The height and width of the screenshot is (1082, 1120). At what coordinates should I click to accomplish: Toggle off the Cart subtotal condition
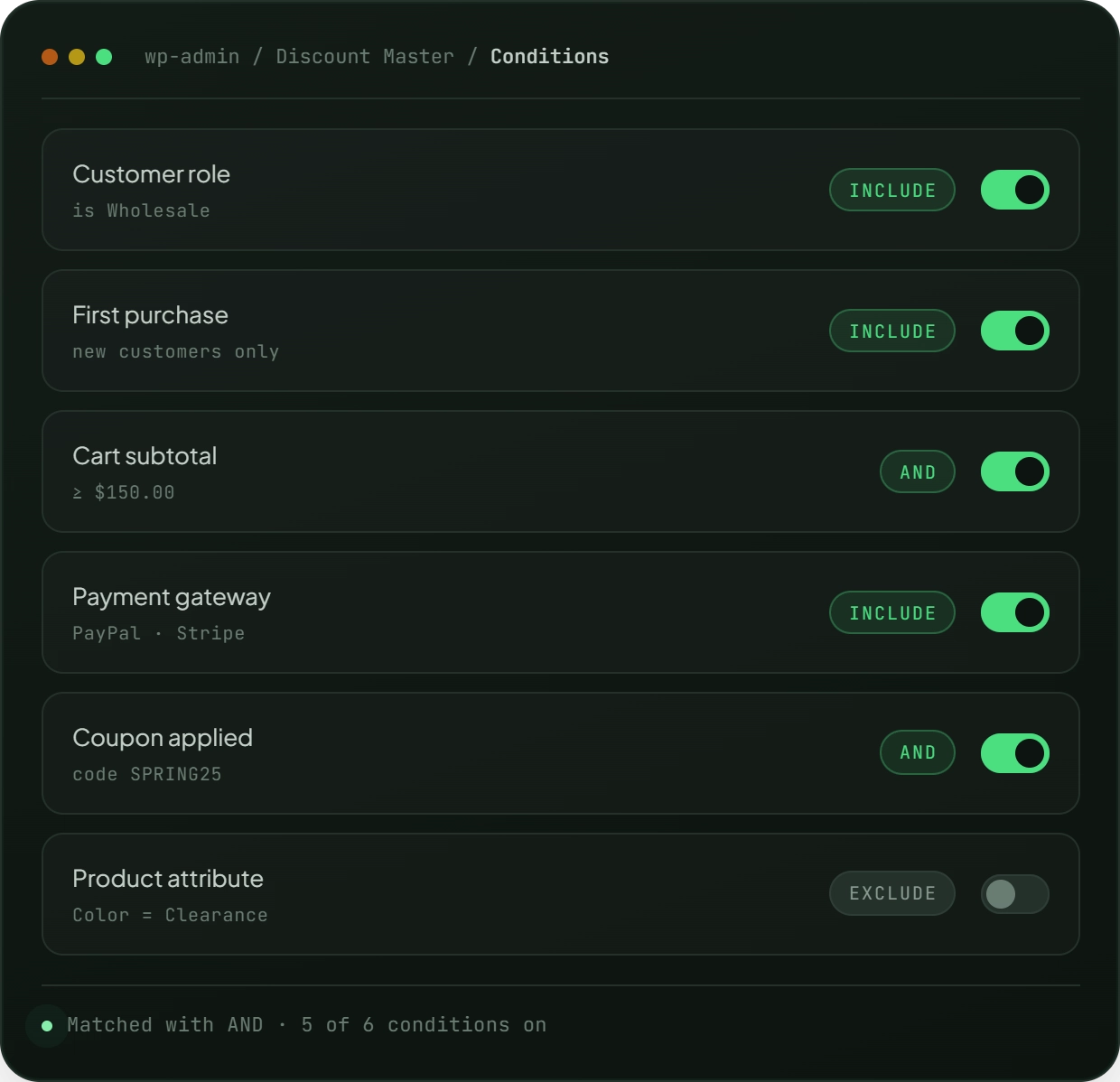(1015, 471)
